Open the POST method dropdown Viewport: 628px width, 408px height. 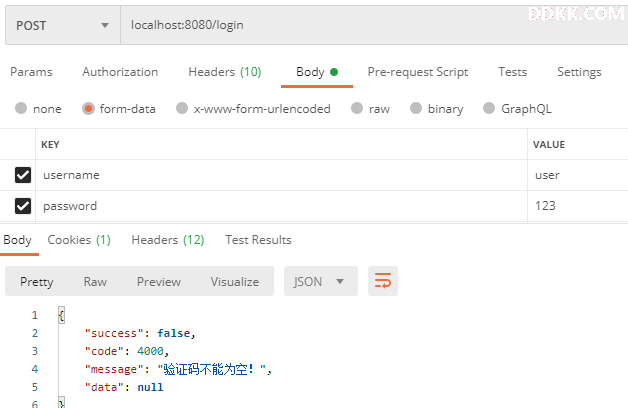coord(62,25)
